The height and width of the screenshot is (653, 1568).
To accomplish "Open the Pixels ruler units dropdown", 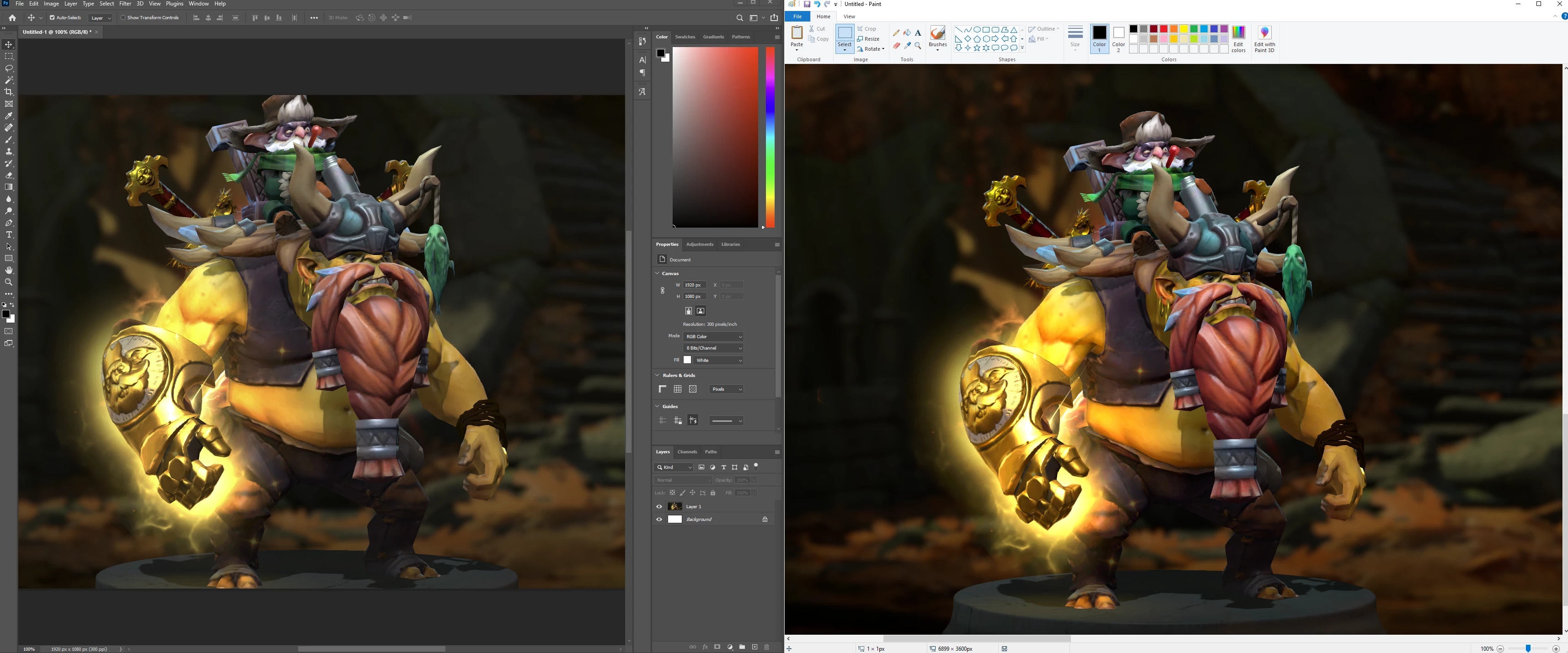I will 726,389.
